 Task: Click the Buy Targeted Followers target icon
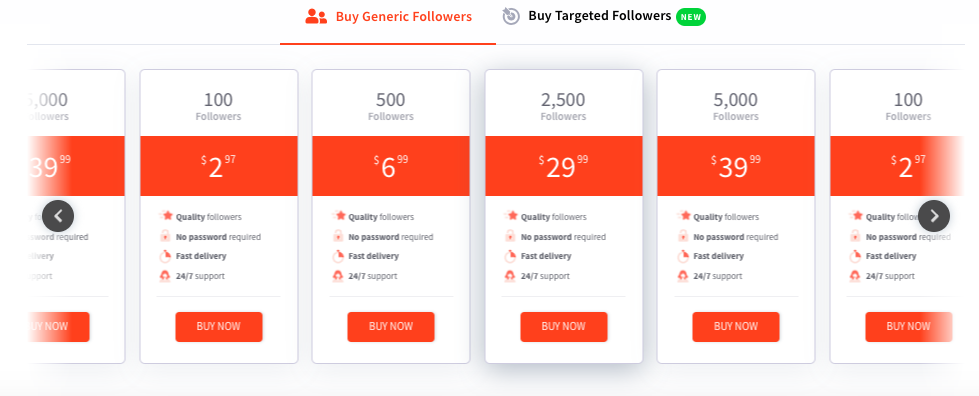(x=511, y=16)
